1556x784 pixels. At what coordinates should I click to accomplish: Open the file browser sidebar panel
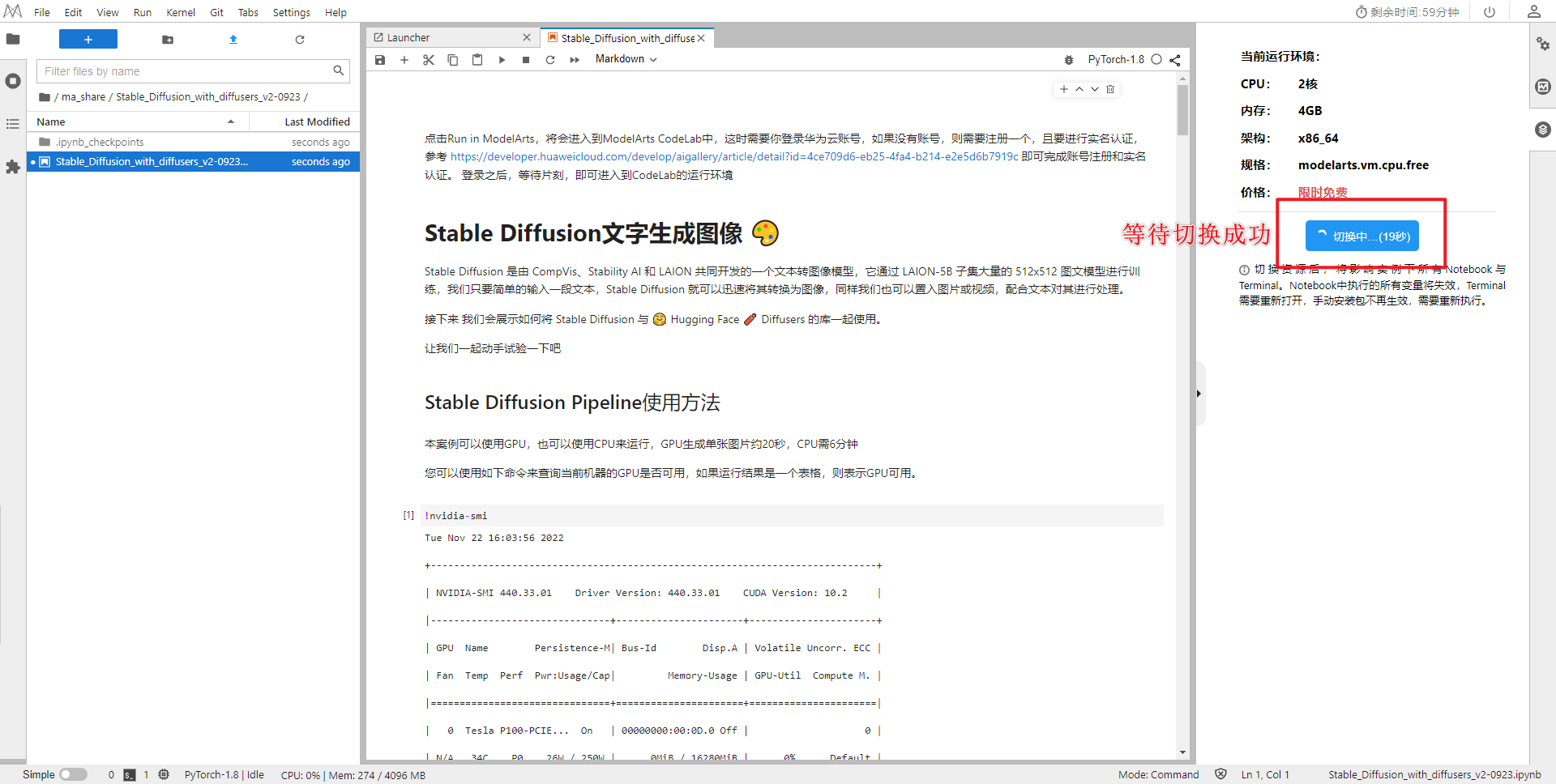[x=13, y=39]
